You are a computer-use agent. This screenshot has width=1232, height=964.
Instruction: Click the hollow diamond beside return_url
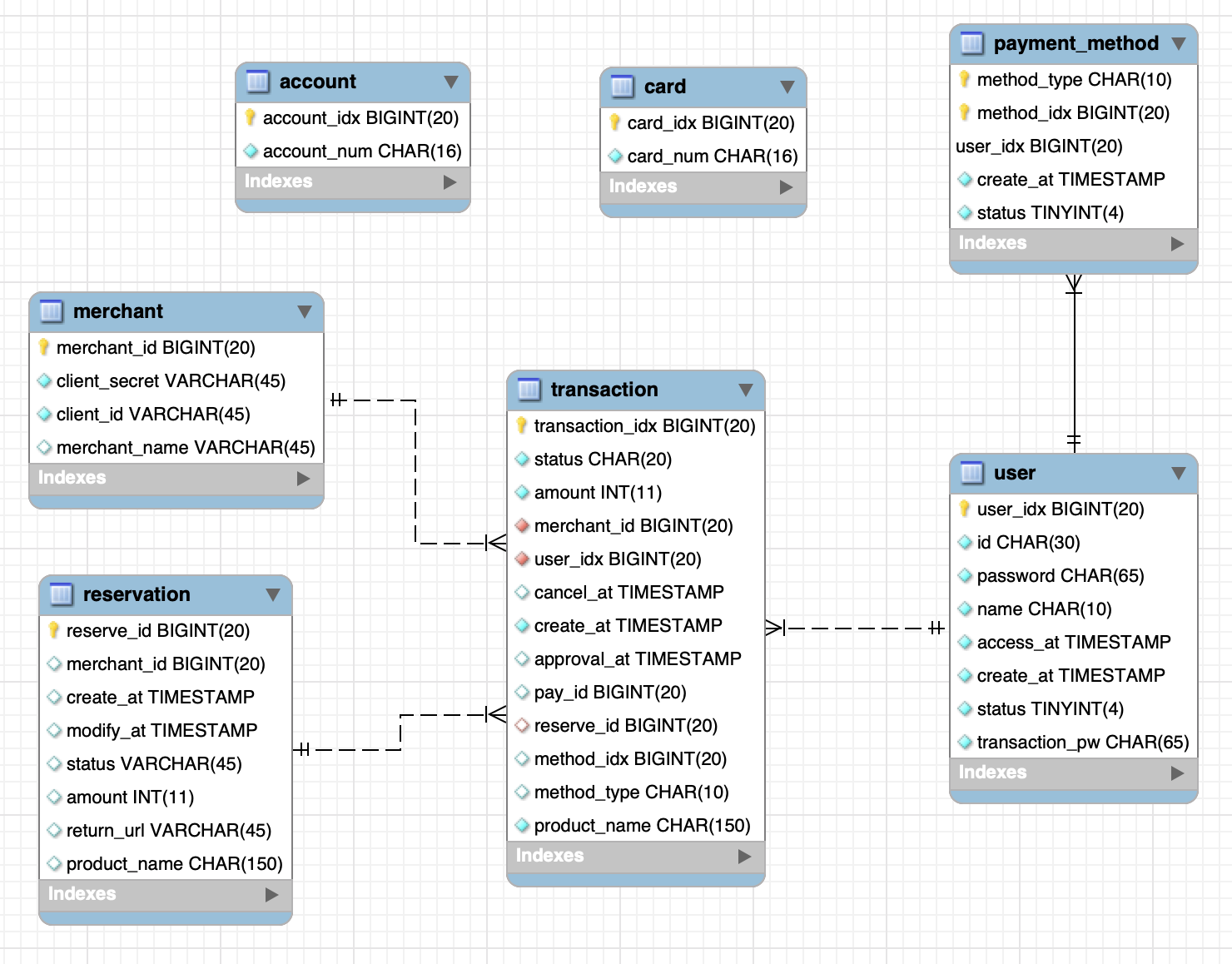coord(54,830)
